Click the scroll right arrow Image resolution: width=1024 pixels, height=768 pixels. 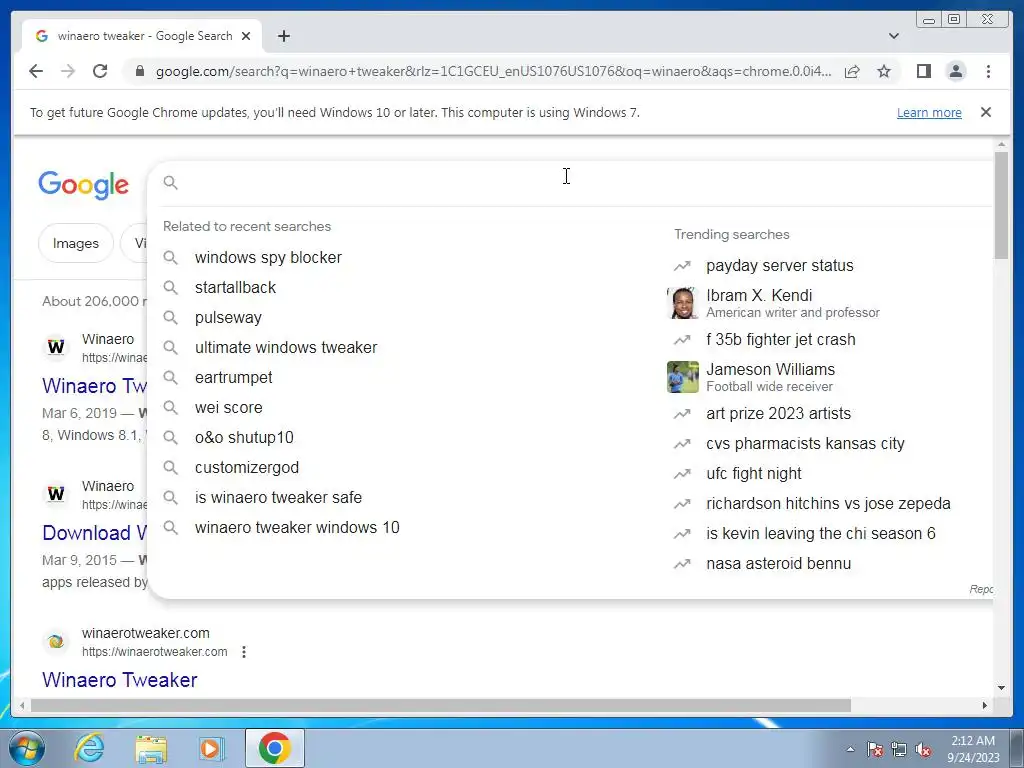point(985,705)
